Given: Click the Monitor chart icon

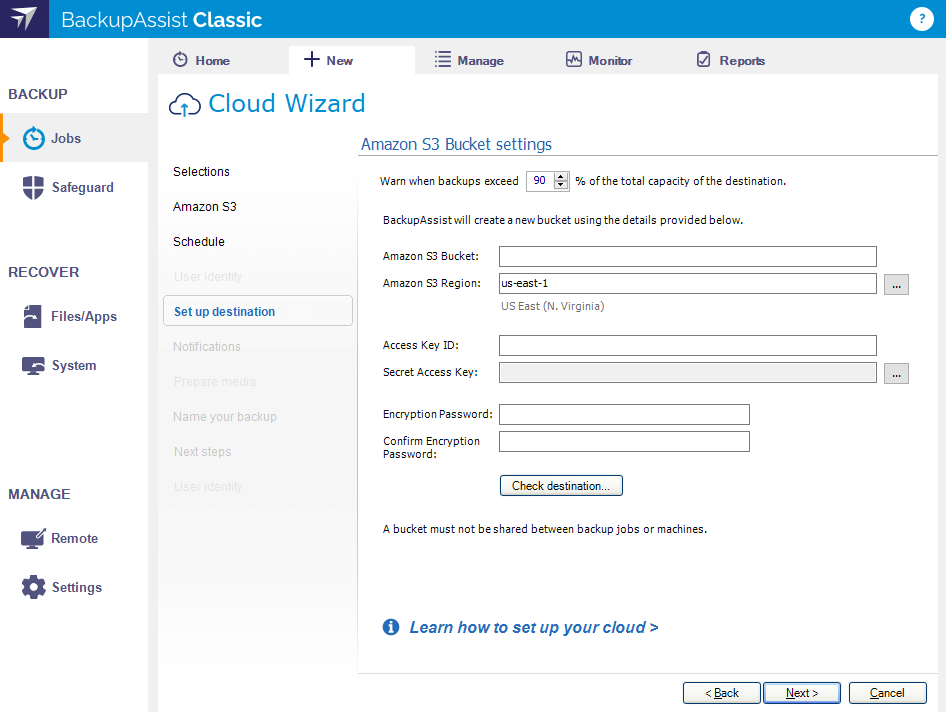Looking at the screenshot, I should click(574, 59).
